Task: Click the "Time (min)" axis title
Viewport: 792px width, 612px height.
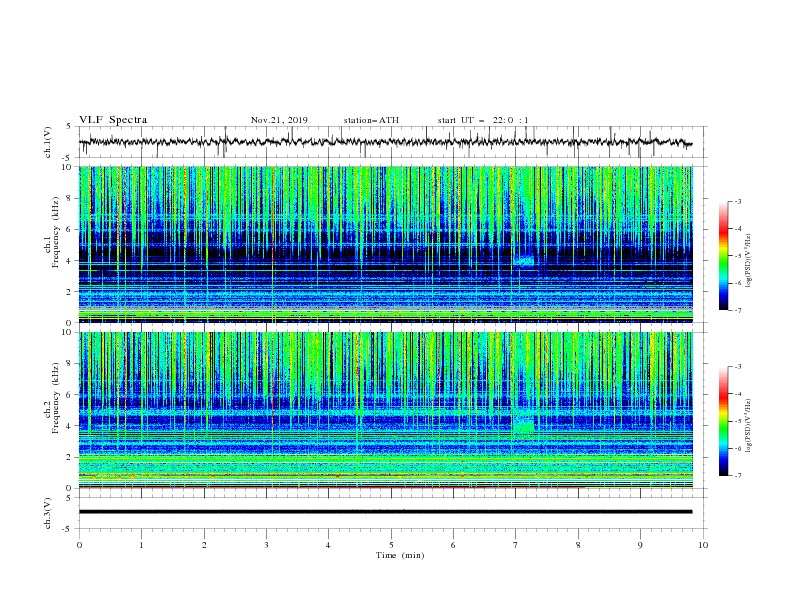Action: pyautogui.click(x=400, y=555)
